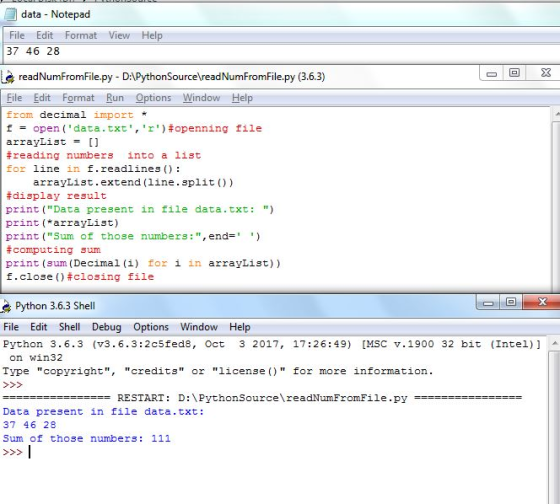Open Format menu in readNumFromFile.py editor

pos(78,98)
